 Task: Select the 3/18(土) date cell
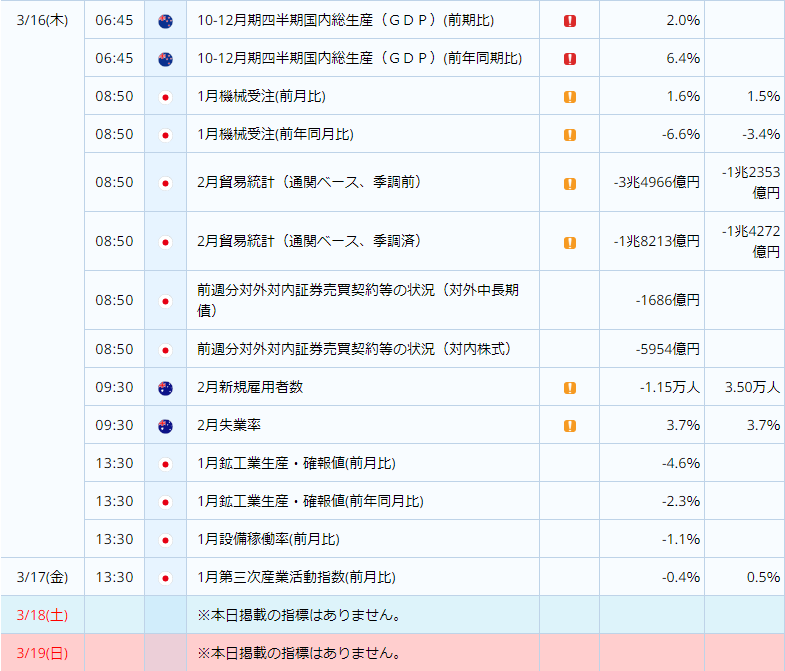click(43, 615)
